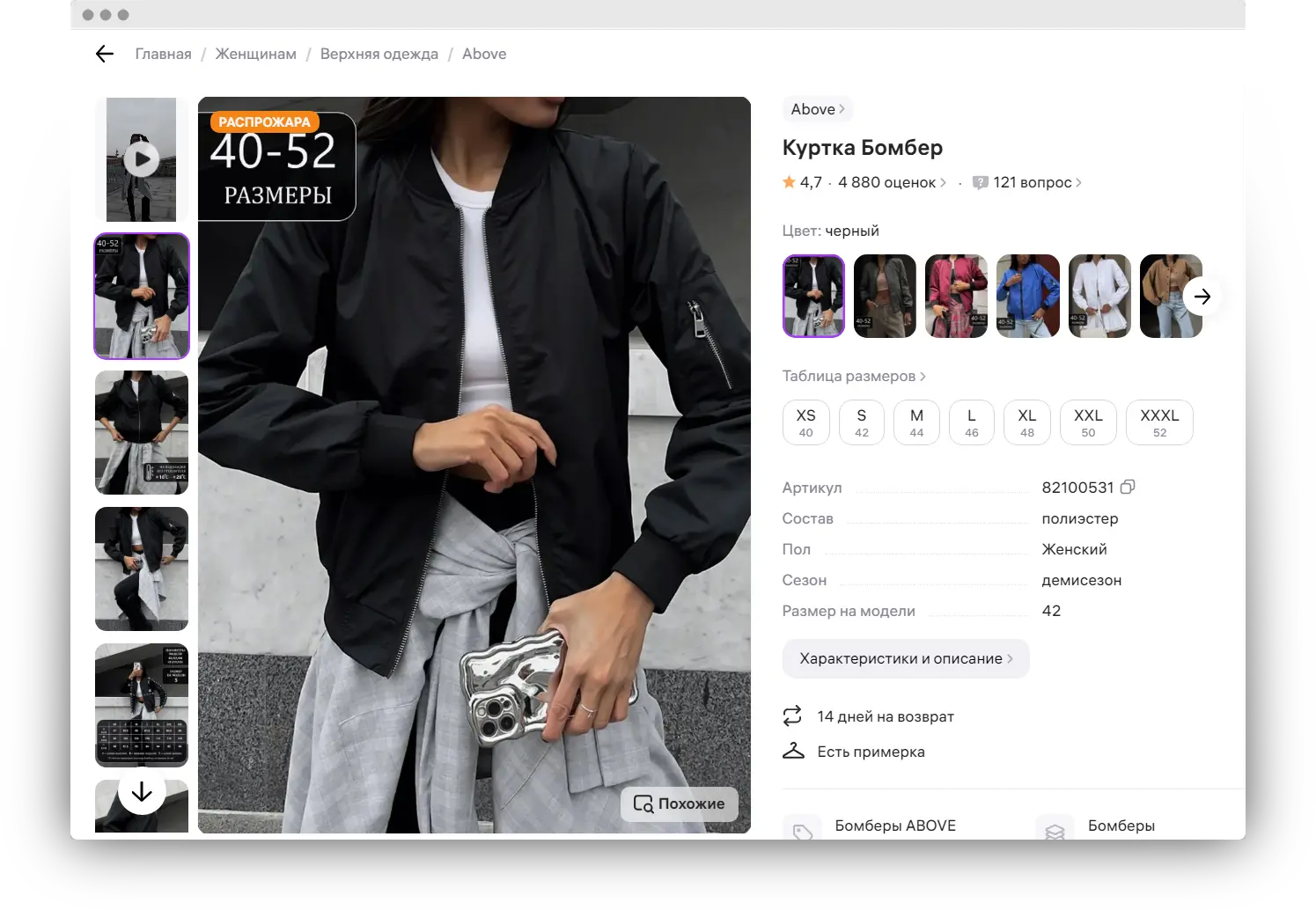The height and width of the screenshot is (910, 1316).
Task: Select size M 44
Action: click(916, 422)
